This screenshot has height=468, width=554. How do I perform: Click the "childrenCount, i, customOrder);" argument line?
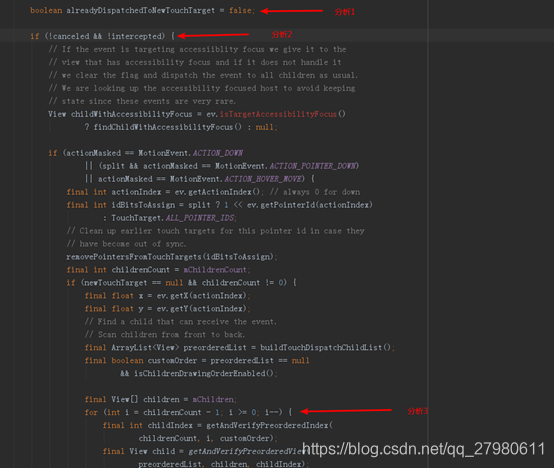pyautogui.click(x=208, y=438)
